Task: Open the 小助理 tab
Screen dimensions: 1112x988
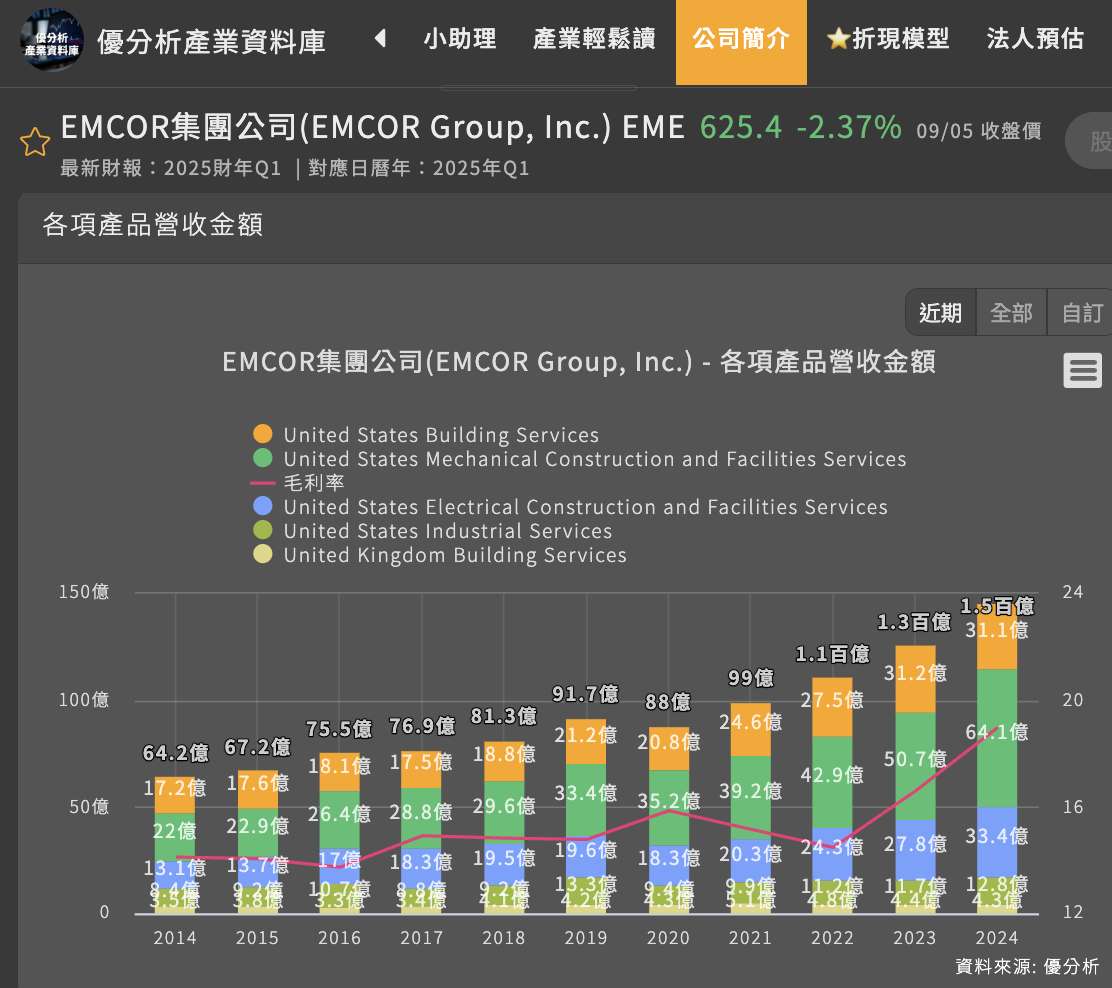Action: (460, 39)
